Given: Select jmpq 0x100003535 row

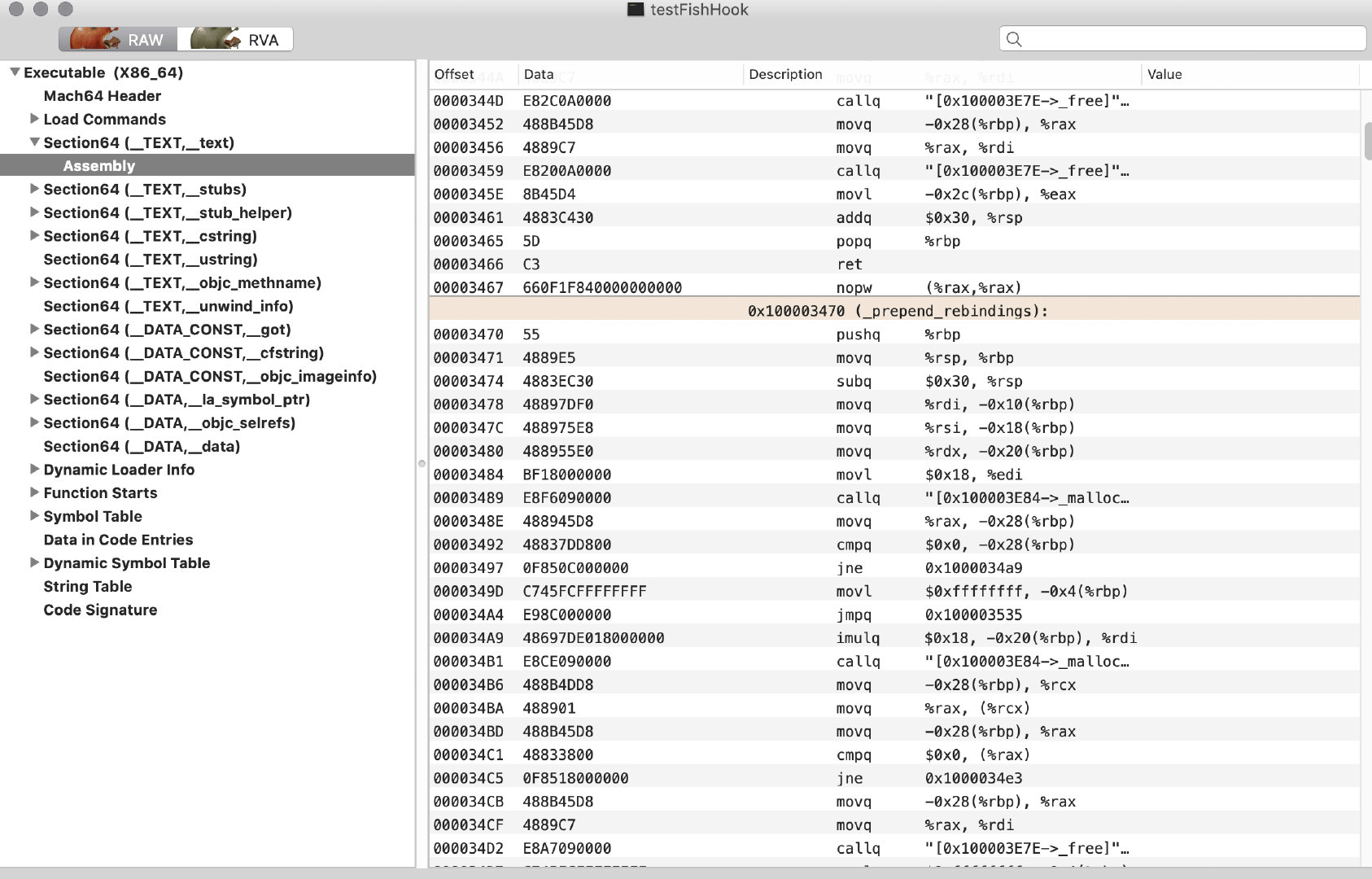Looking at the screenshot, I should point(894,614).
